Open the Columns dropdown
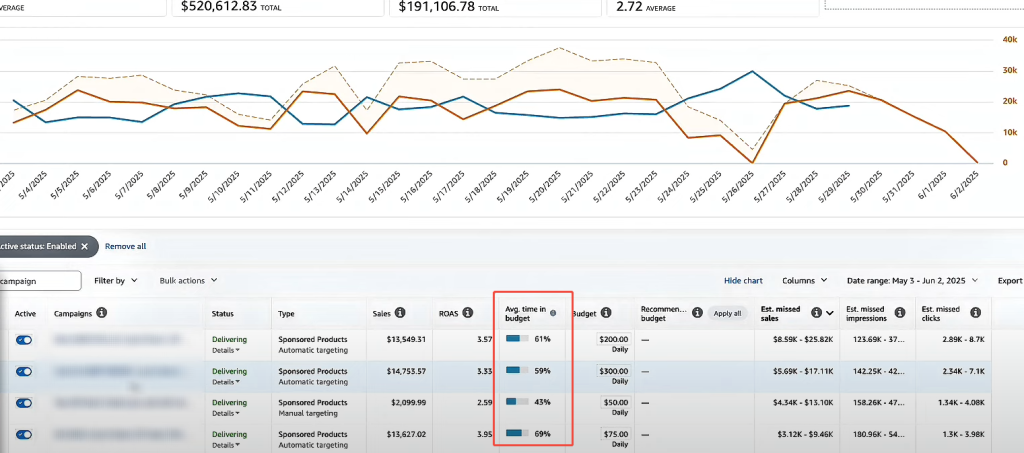The height and width of the screenshot is (453, 1024). click(x=804, y=281)
